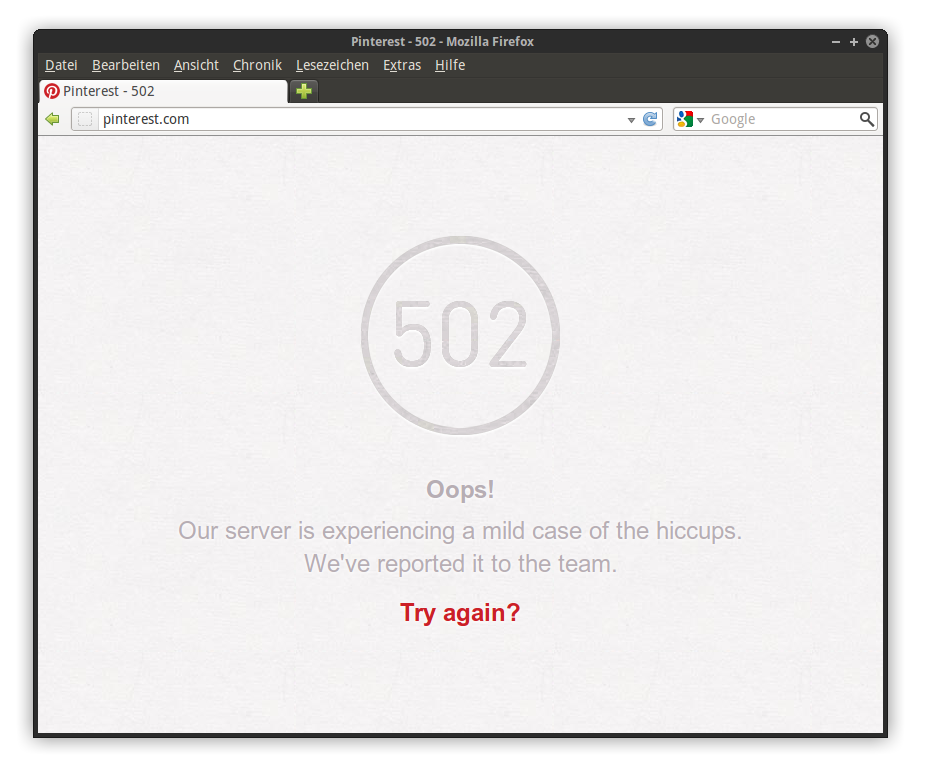Open the Chronik menu

(x=257, y=65)
